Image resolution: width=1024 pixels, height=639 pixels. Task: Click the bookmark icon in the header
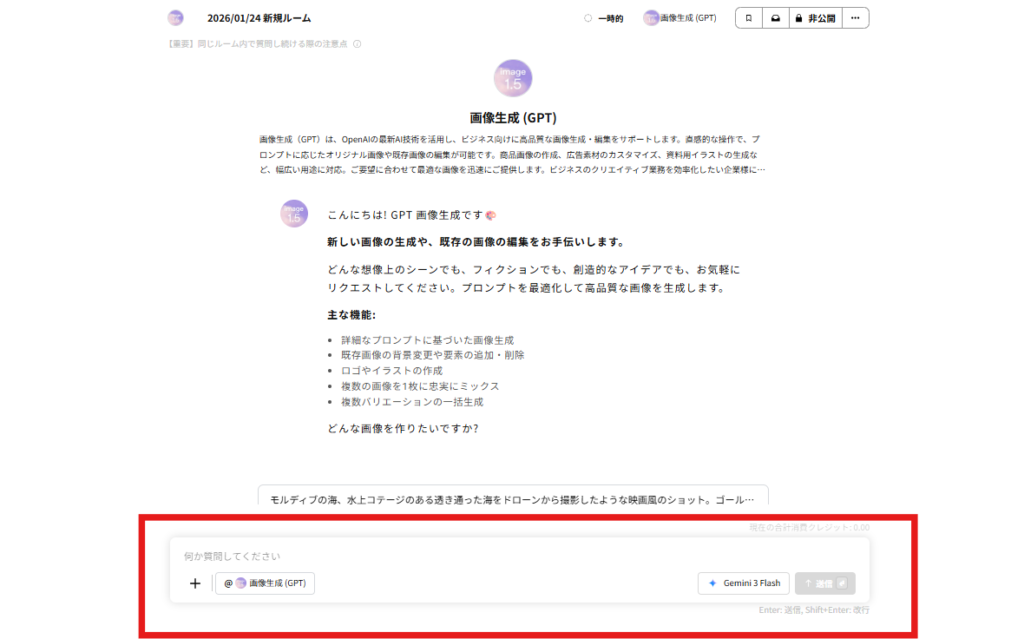coord(748,17)
